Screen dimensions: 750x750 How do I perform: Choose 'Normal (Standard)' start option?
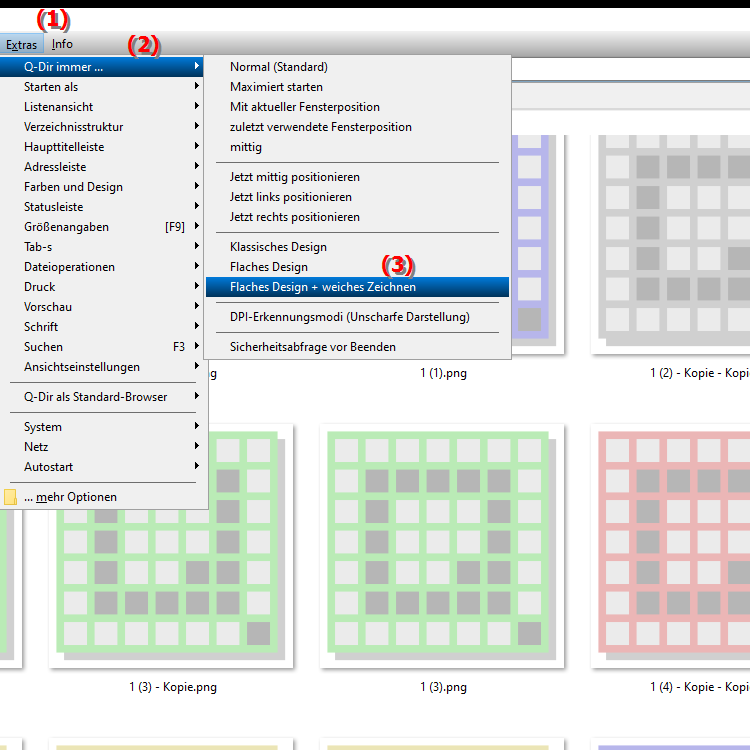click(357, 67)
